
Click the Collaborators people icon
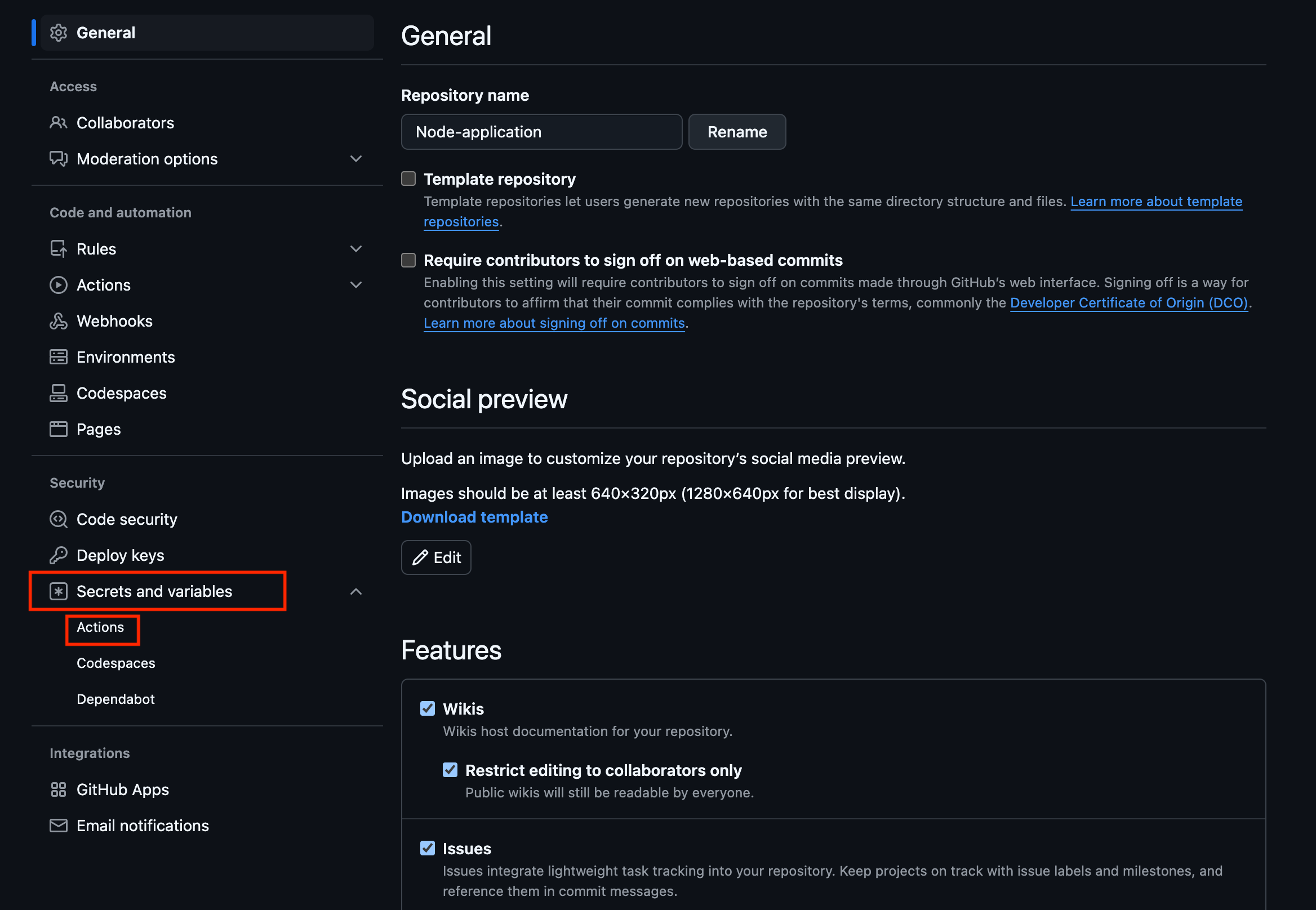pyautogui.click(x=58, y=123)
